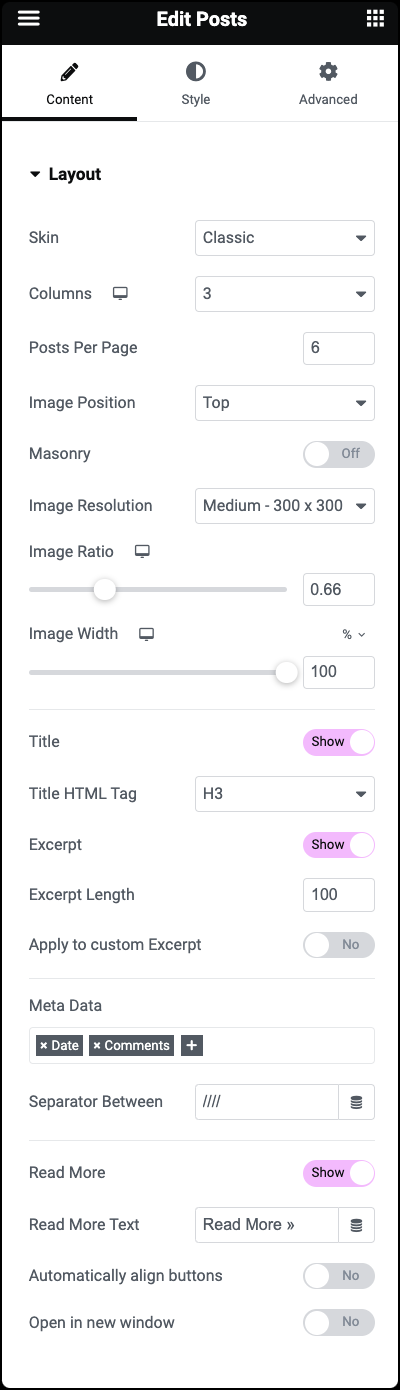Viewport: 400px width, 1390px height.
Task: Click the responsive device icon beside Image Ratio
Action: tap(142, 552)
